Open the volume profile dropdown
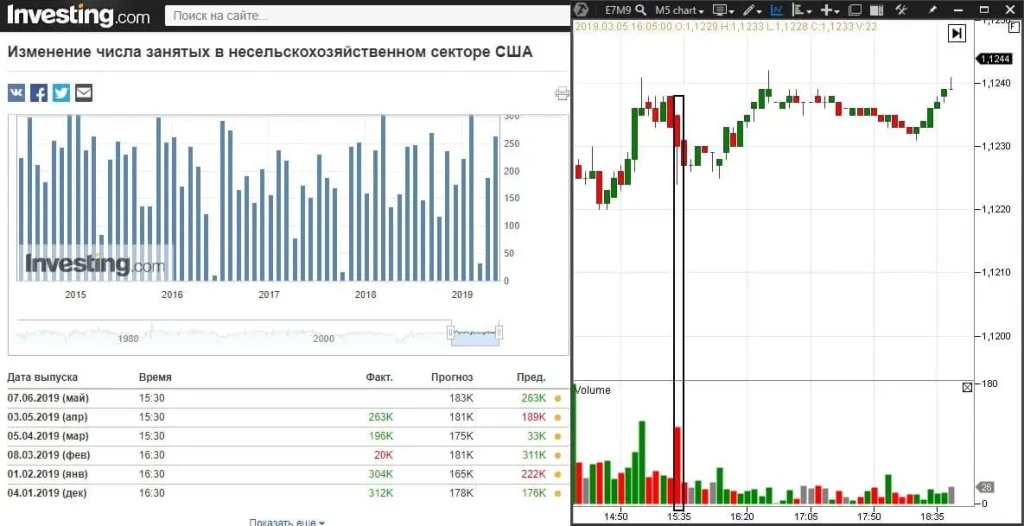 801,10
